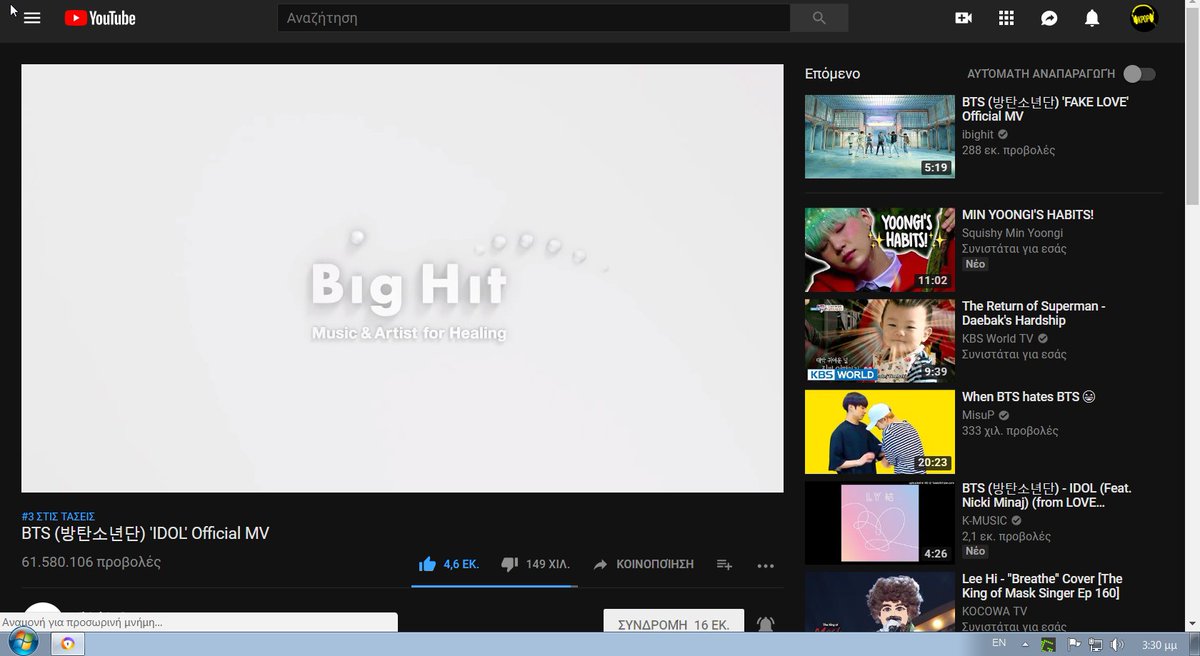Dislike the video with thumbs down
1200x656 pixels.
click(509, 564)
